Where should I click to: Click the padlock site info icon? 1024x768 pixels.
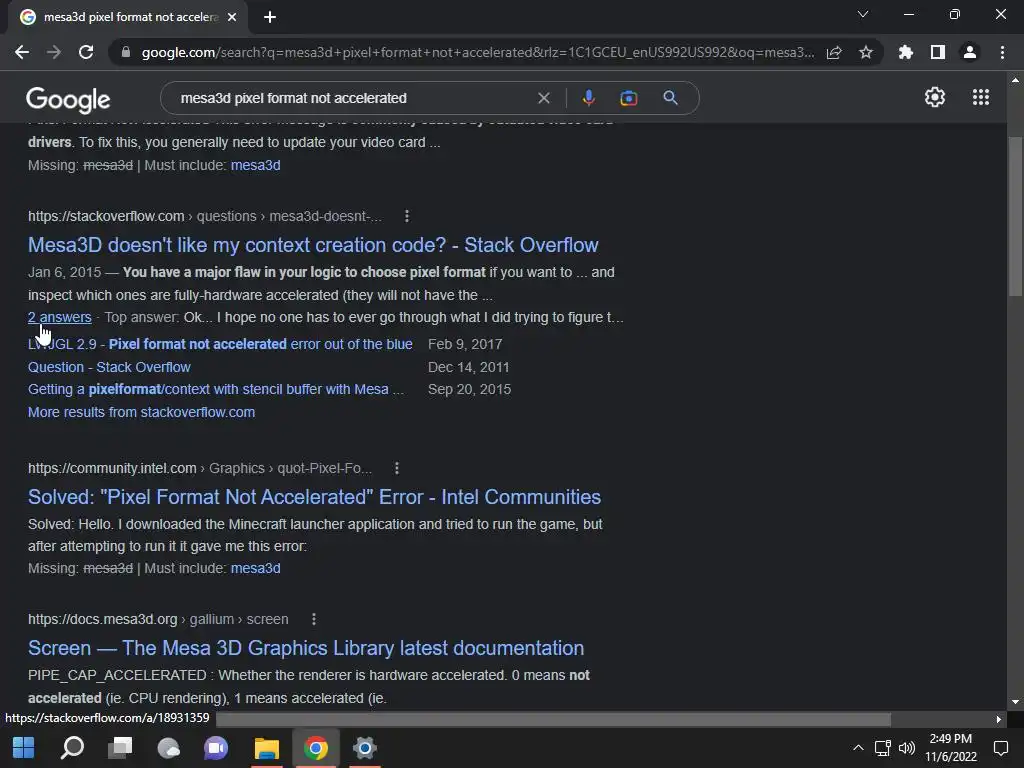(125, 52)
